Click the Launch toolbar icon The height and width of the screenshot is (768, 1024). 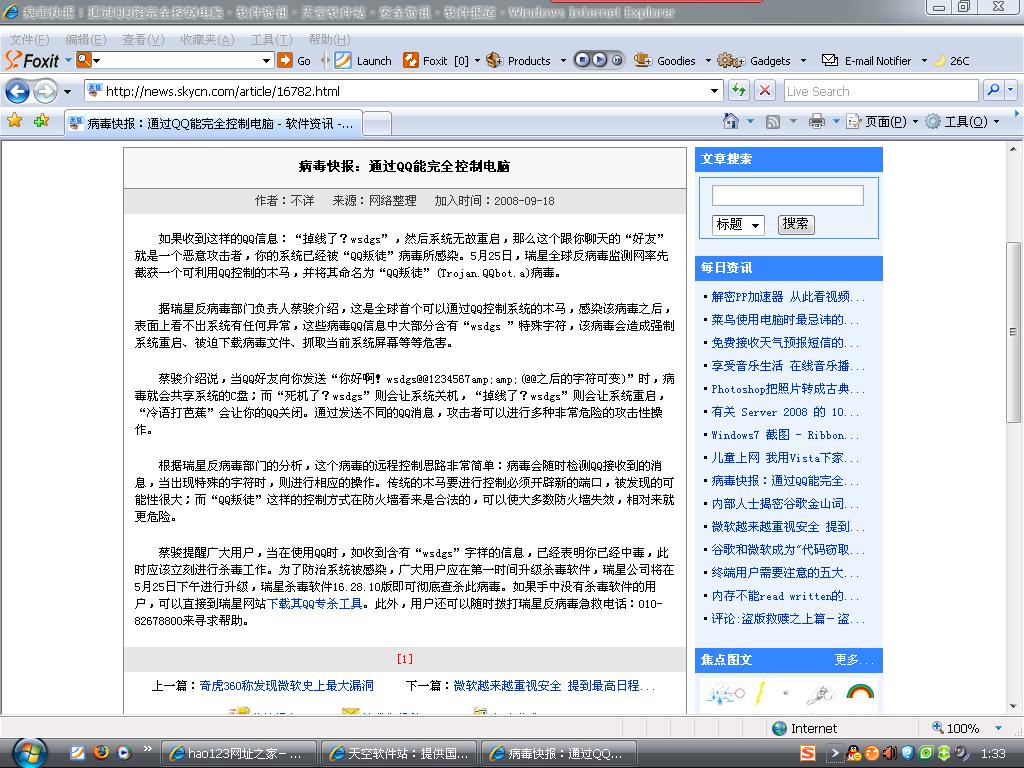point(343,61)
